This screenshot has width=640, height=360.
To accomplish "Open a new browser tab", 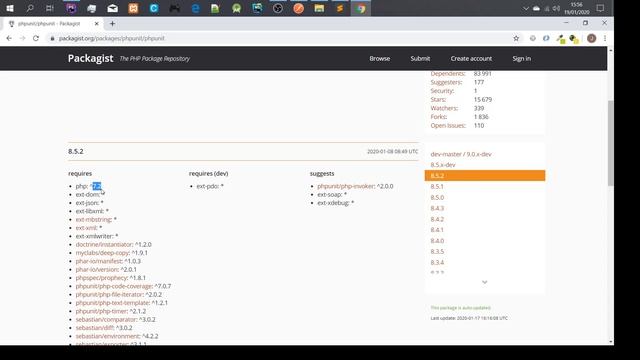I will (x=112, y=24).
